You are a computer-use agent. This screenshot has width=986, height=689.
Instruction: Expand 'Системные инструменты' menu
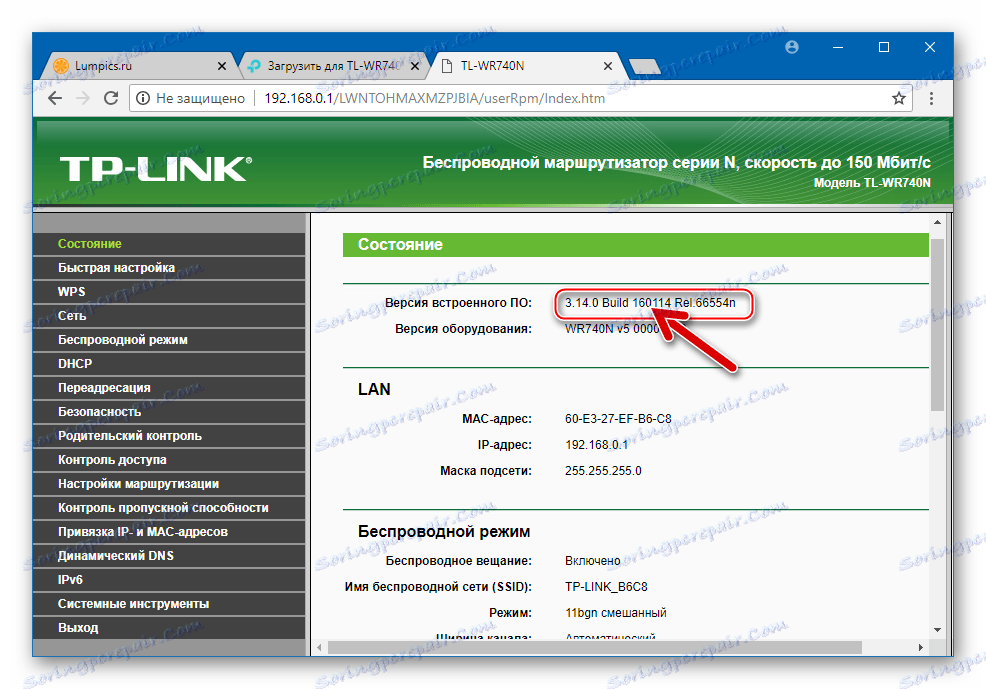(169, 604)
